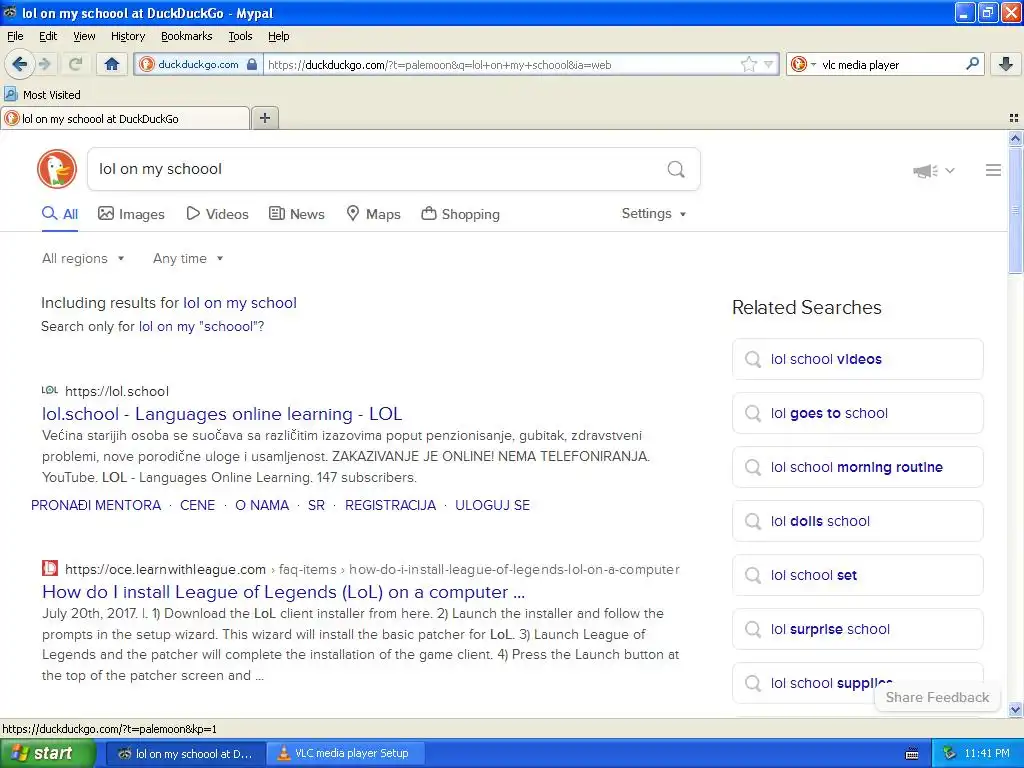Click related search 'lol goes to school'
Viewport: 1024px width, 768px height.
click(x=857, y=413)
